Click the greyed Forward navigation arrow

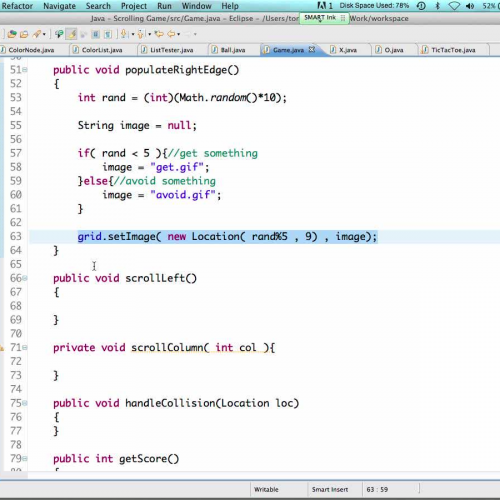point(188,34)
